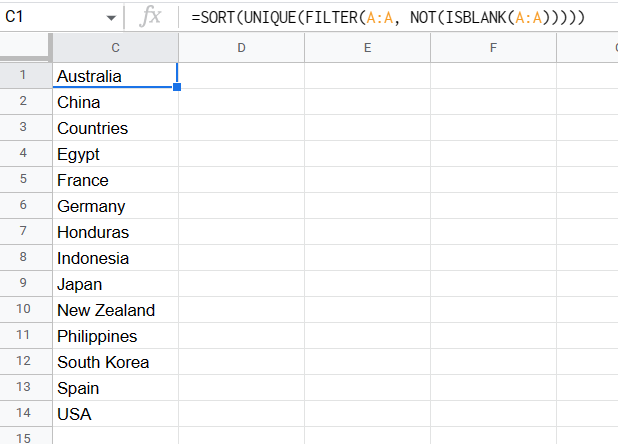
Task: Click cell containing China
Action: tap(115, 102)
